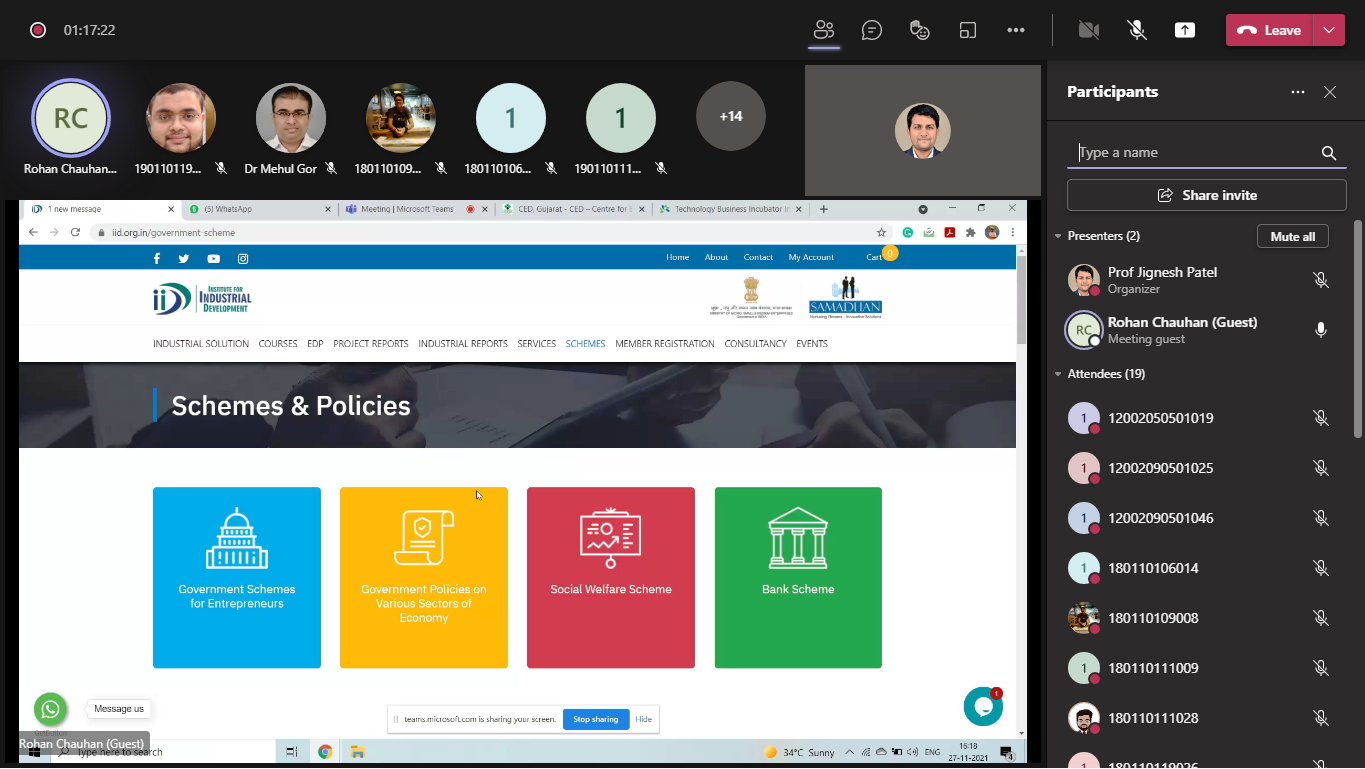The image size is (1365, 769).
Task: Unmute the microphone in meeting toolbar
Action: coord(1137,30)
